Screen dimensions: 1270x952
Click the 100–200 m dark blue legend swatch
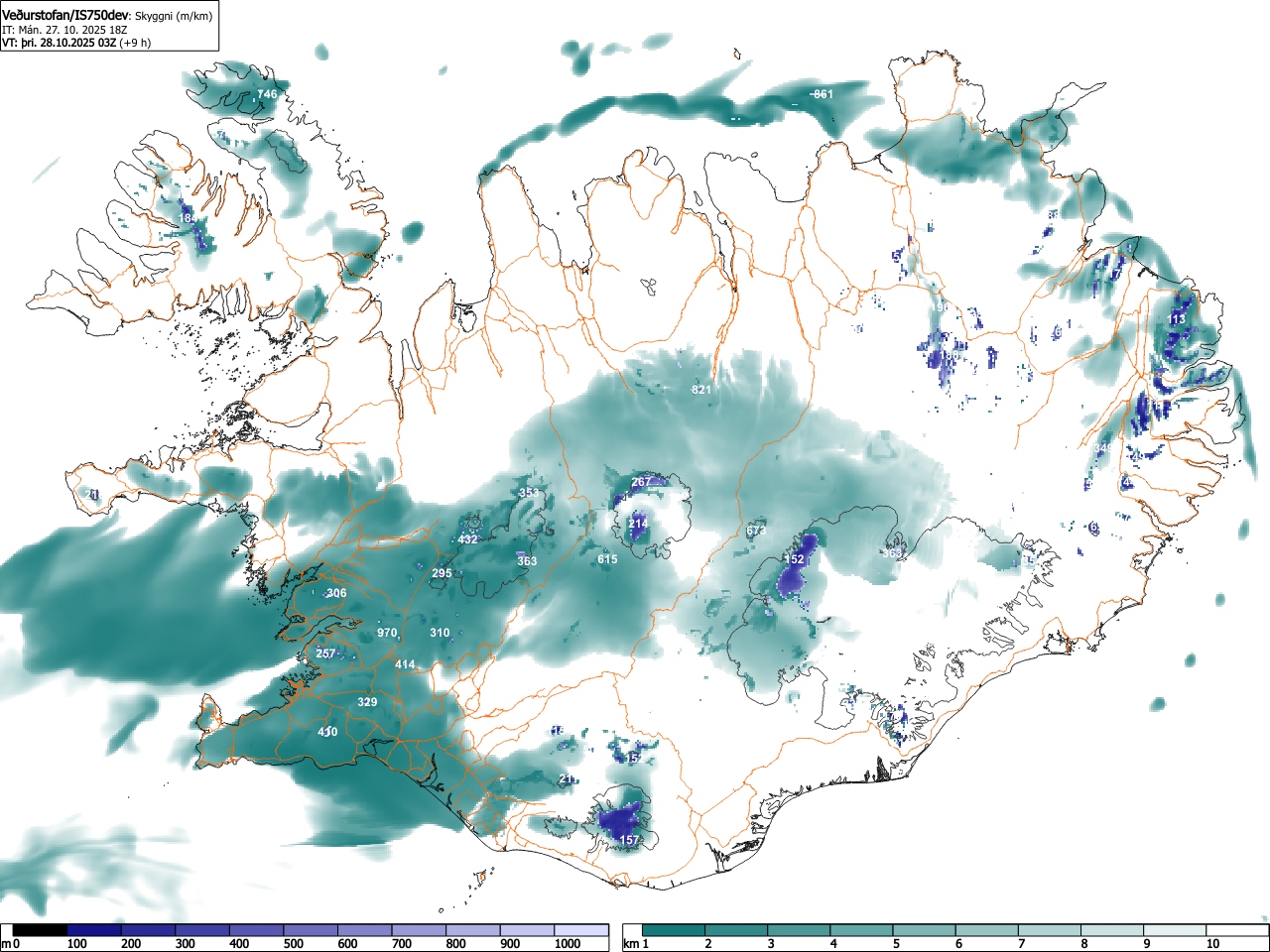pos(94,930)
